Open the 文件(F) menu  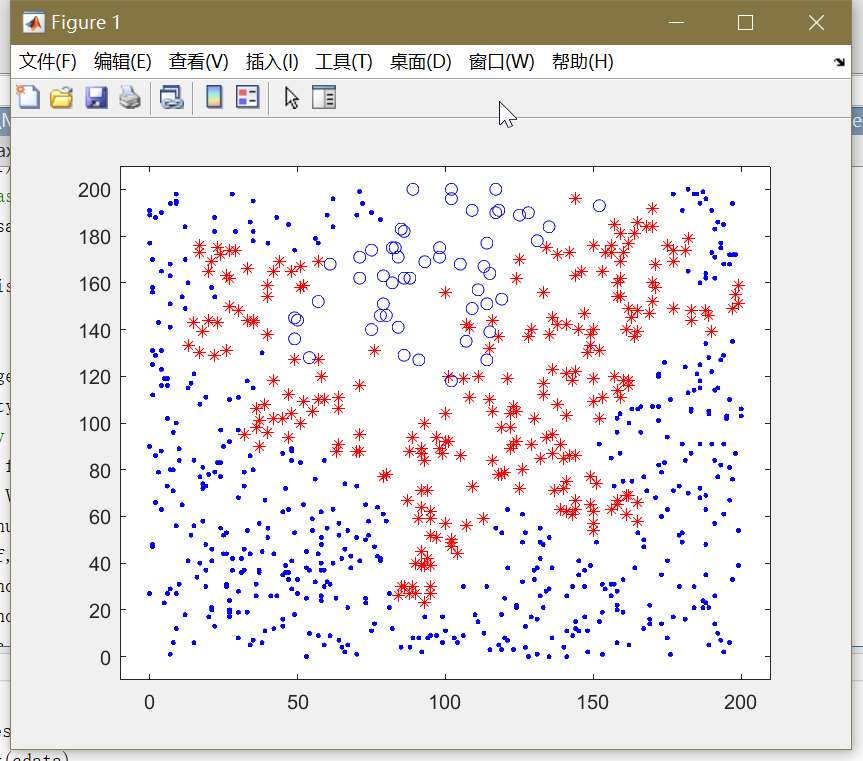(x=48, y=62)
